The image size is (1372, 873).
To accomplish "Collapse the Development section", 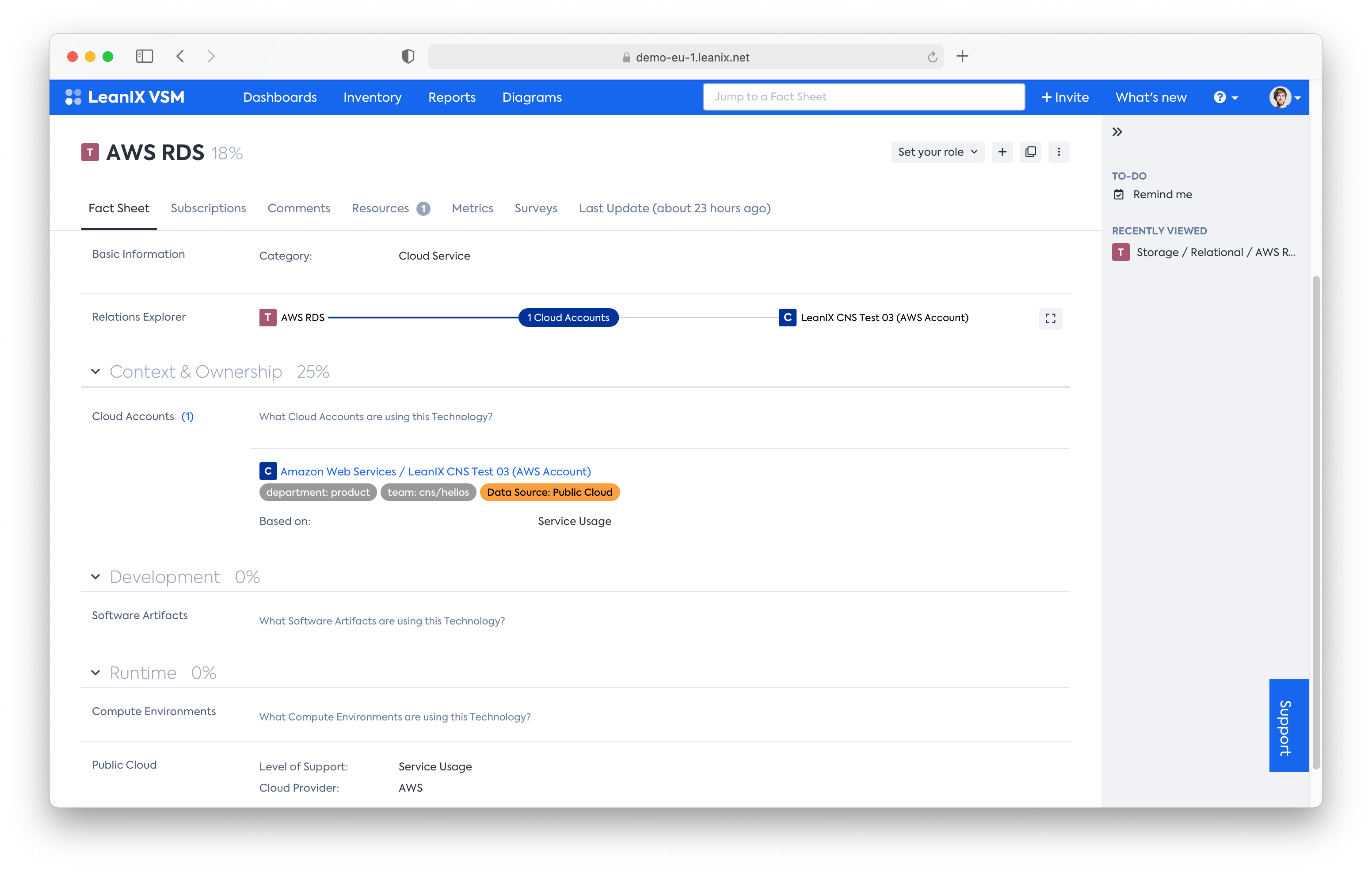I will coord(96,577).
